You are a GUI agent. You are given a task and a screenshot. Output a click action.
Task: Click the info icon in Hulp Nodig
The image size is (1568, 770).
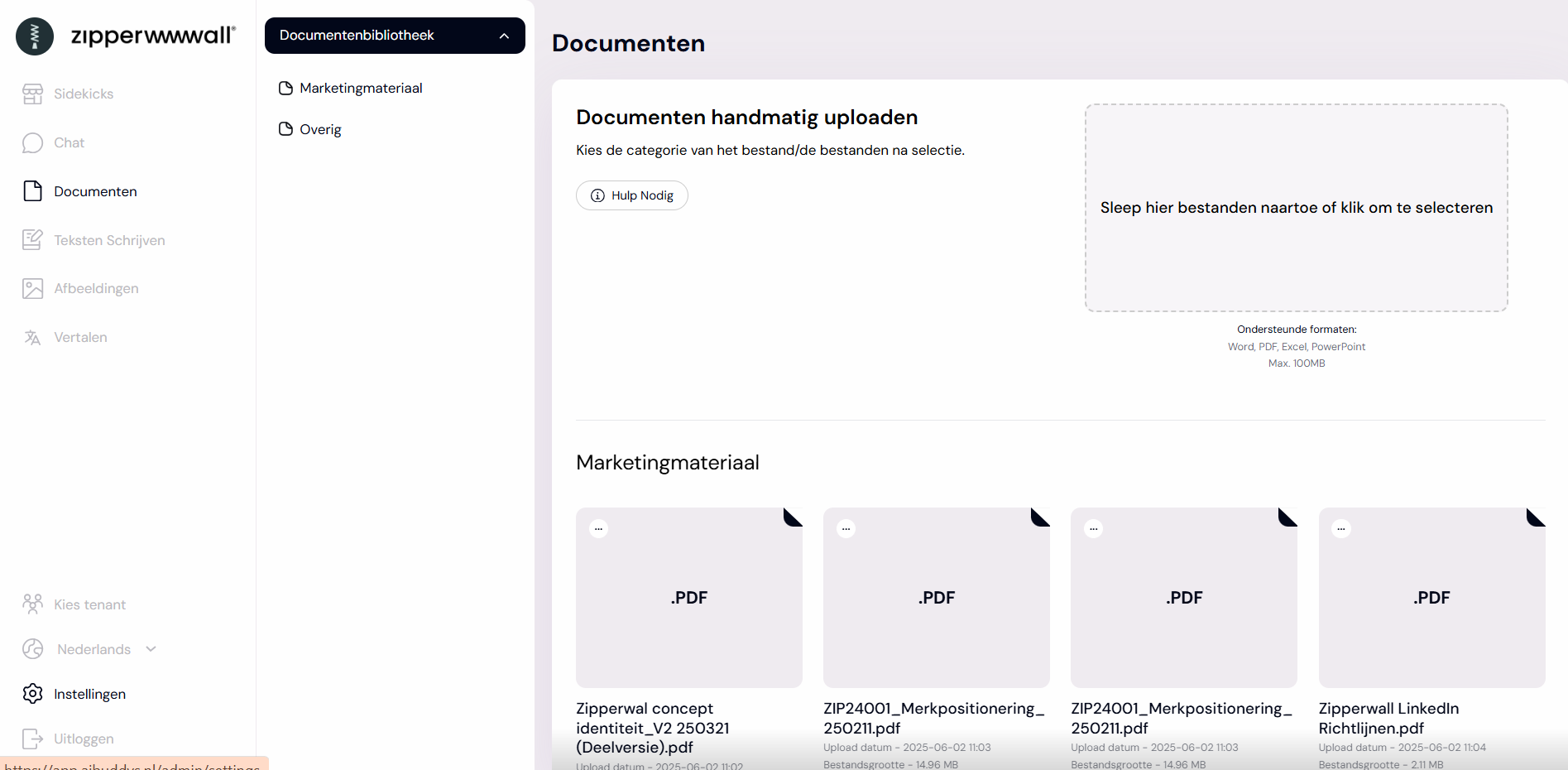pyautogui.click(x=597, y=195)
